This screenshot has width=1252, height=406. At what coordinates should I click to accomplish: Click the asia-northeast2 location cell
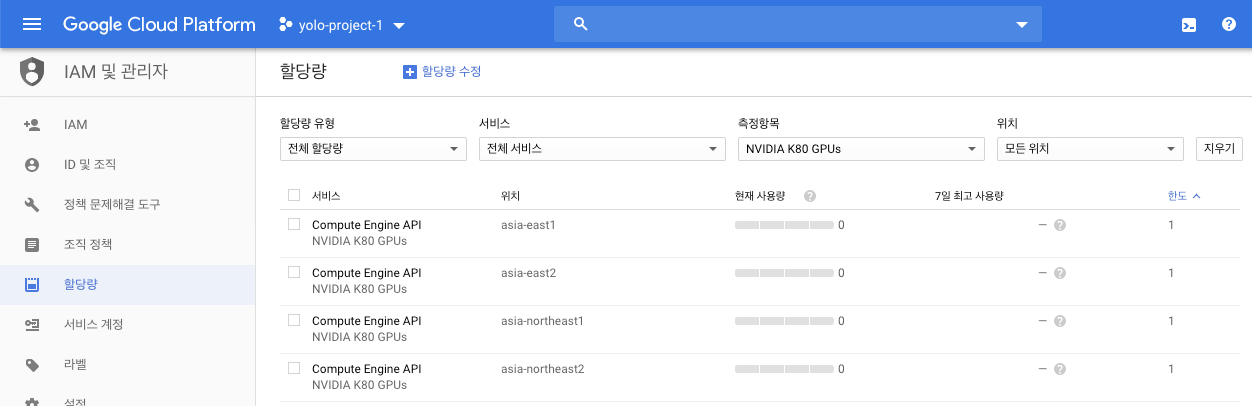(x=542, y=369)
